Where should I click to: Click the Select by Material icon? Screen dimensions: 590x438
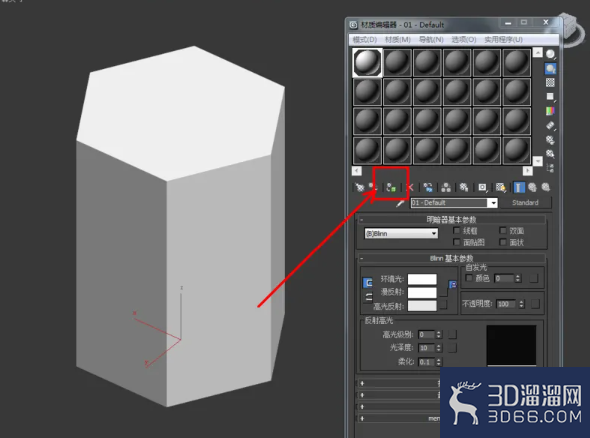[550, 154]
